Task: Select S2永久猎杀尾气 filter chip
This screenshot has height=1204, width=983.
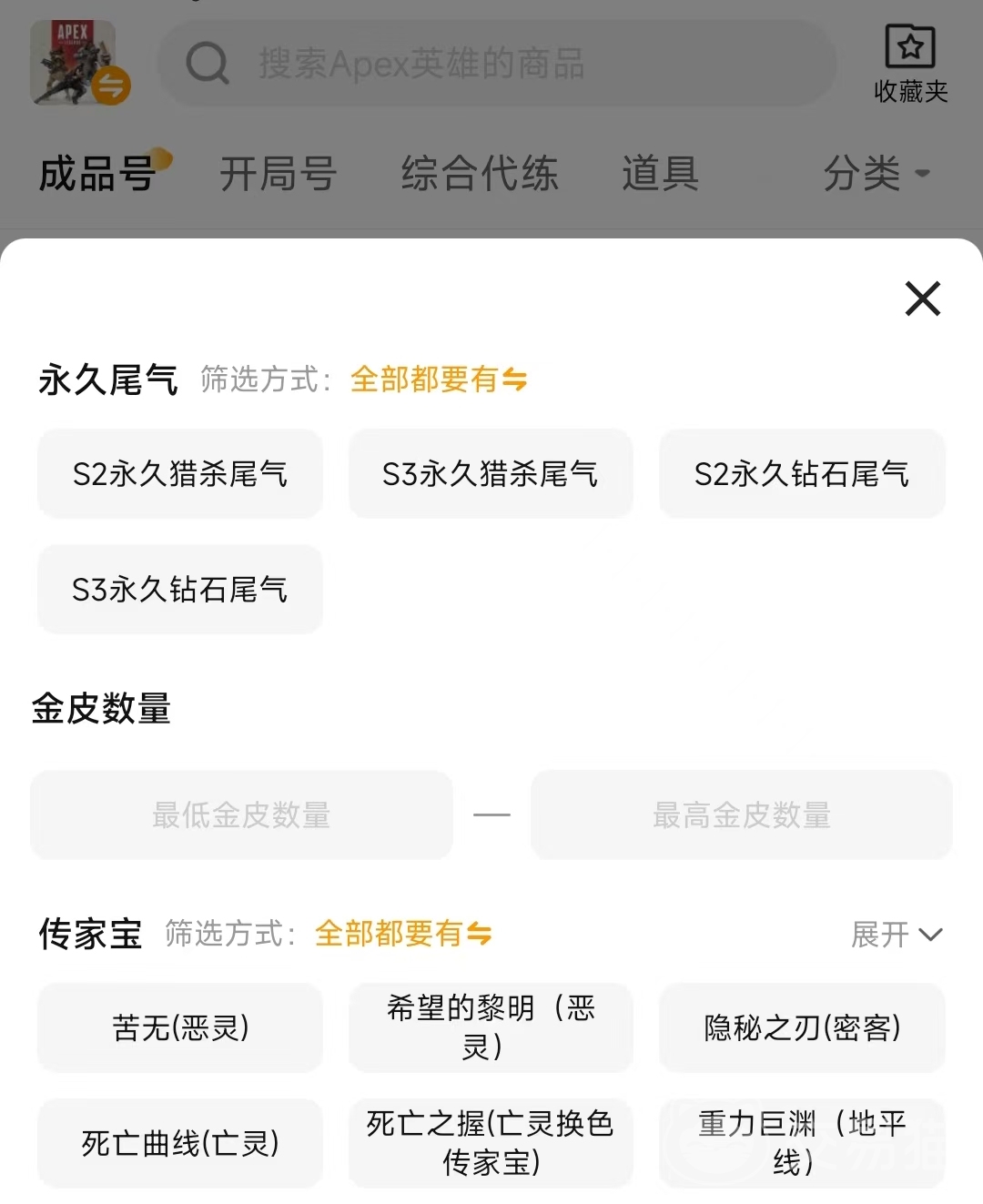Action: coord(180,474)
